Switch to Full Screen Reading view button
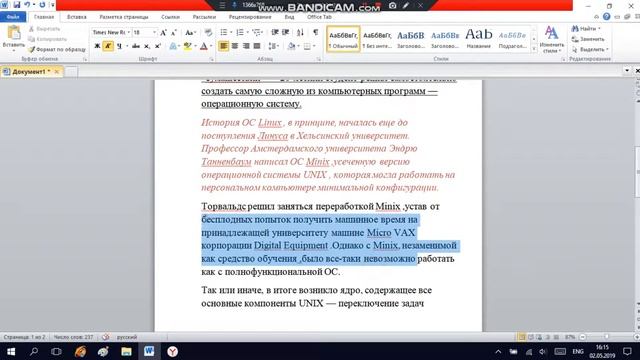The width and height of the screenshot is (640, 360). click(x=531, y=337)
